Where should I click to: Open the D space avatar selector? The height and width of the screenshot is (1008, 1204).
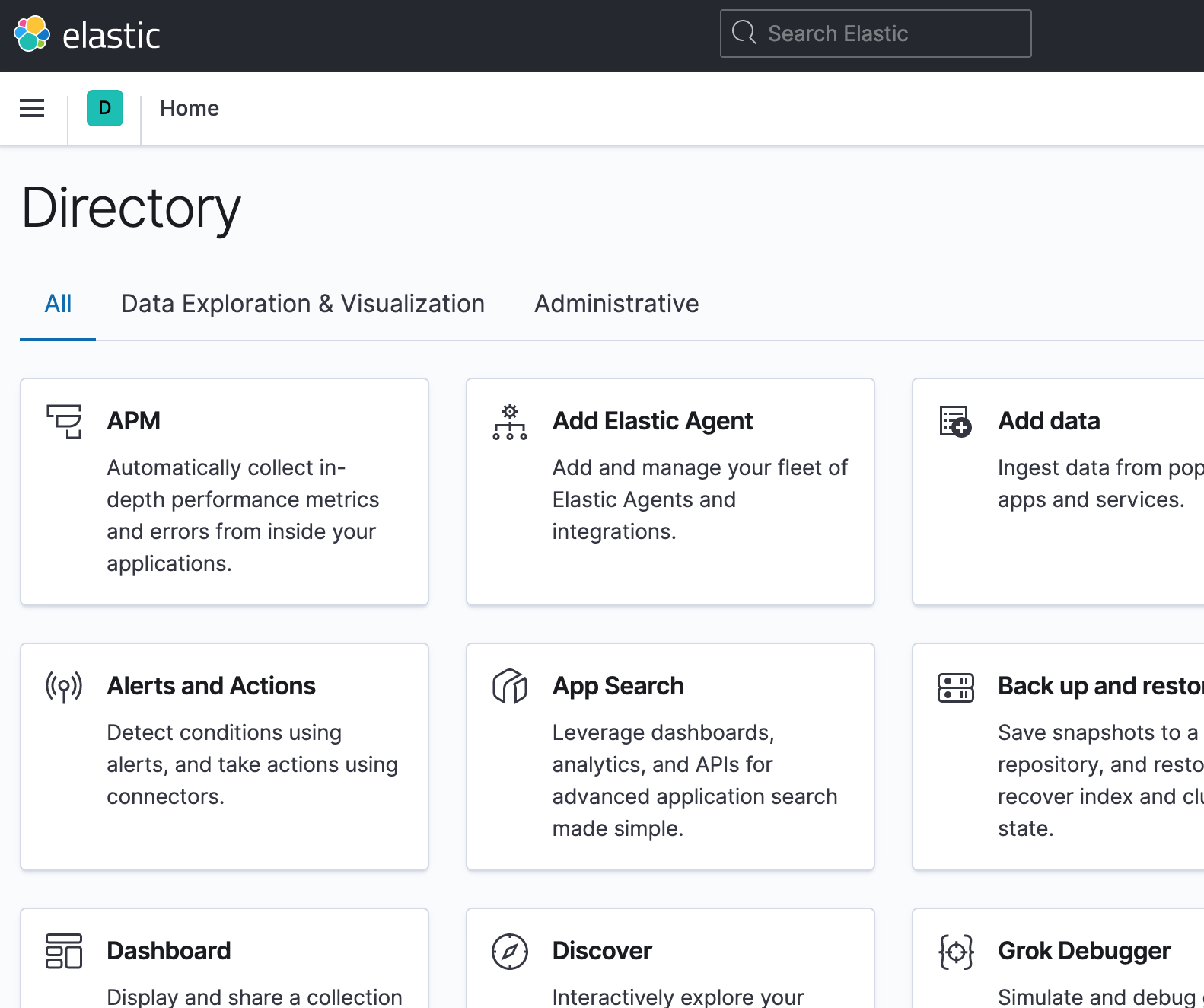[x=105, y=108]
